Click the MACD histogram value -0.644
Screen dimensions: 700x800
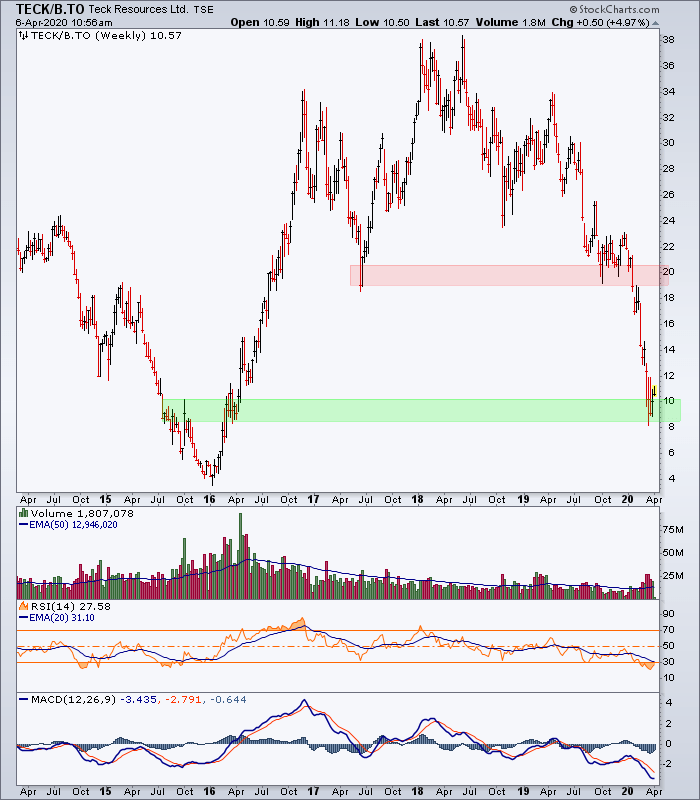click(228, 699)
